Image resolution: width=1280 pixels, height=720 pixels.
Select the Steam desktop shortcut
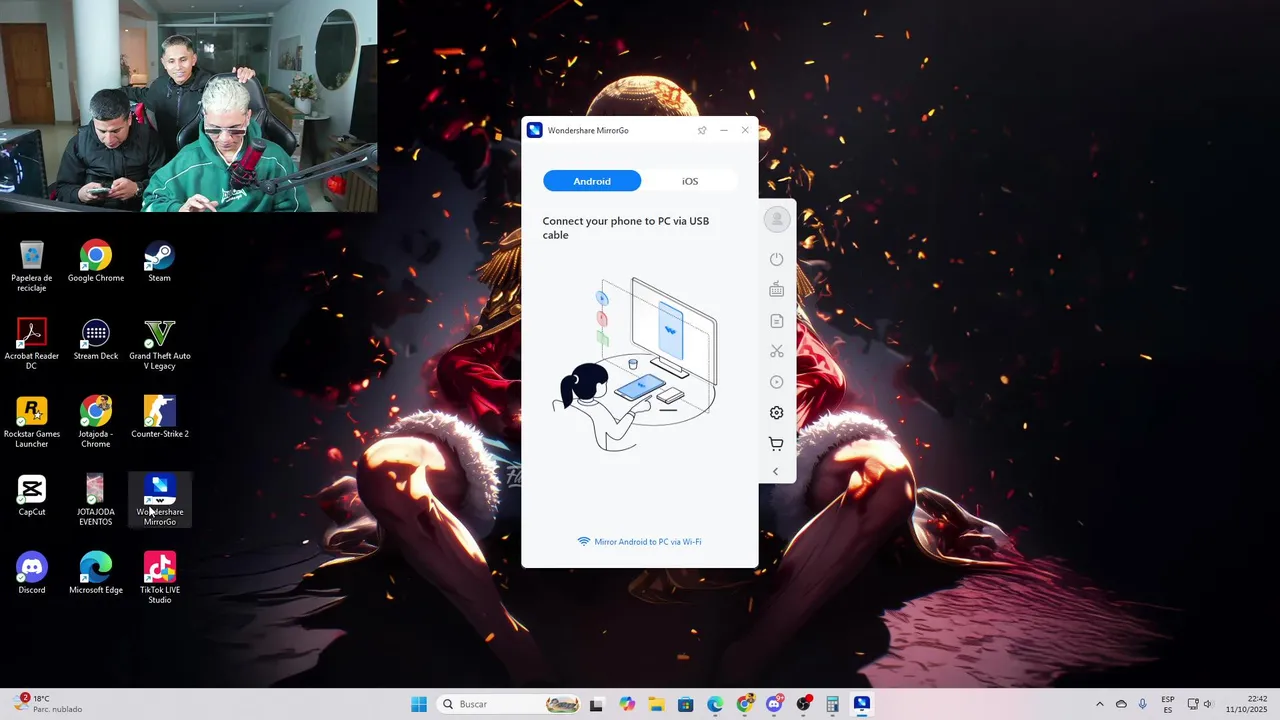[x=160, y=261]
